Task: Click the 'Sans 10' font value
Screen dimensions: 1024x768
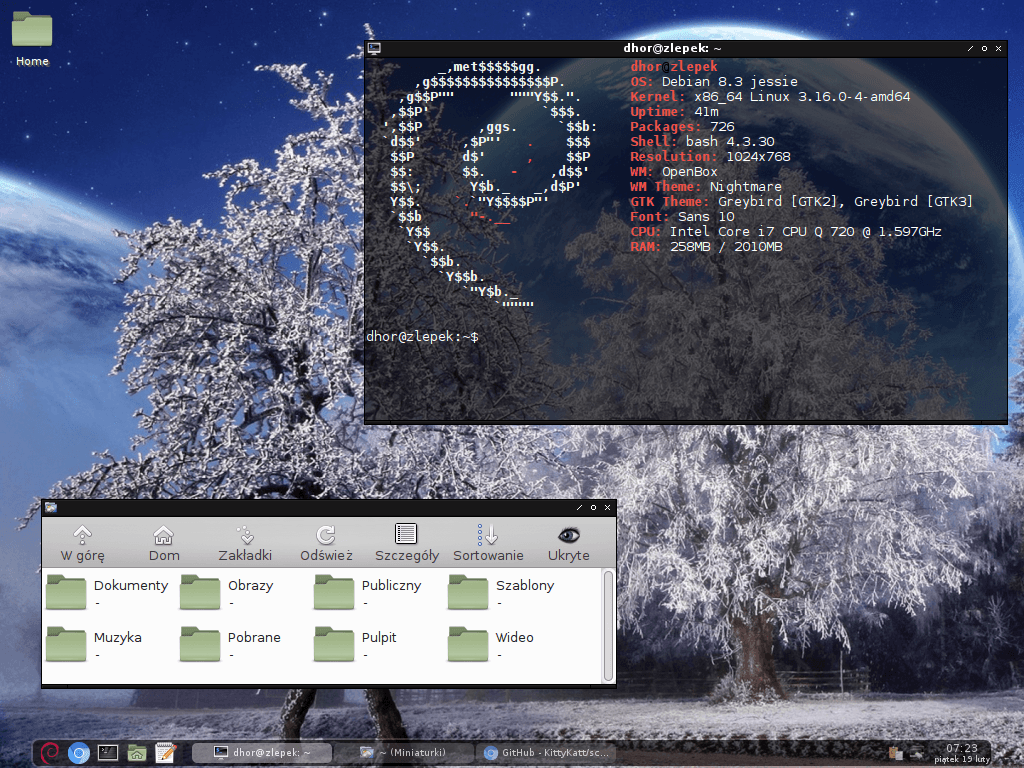Action: pos(706,217)
